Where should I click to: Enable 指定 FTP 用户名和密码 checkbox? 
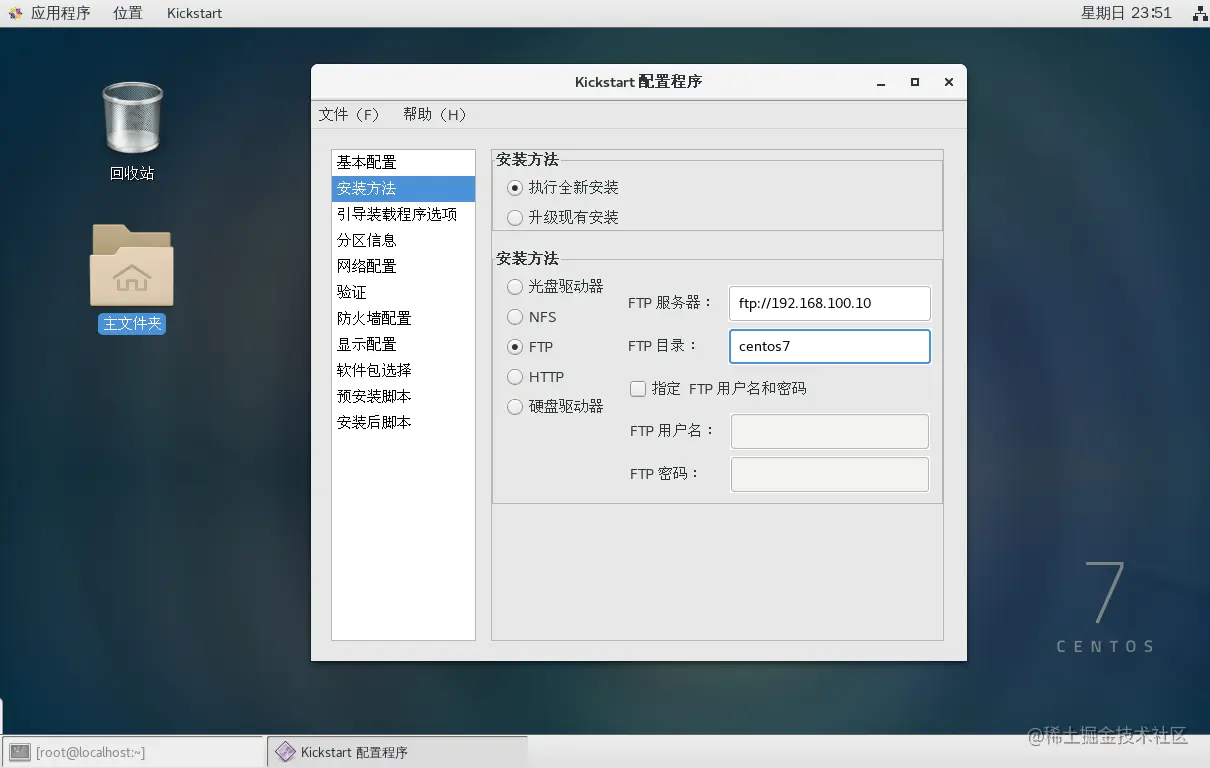[638, 388]
